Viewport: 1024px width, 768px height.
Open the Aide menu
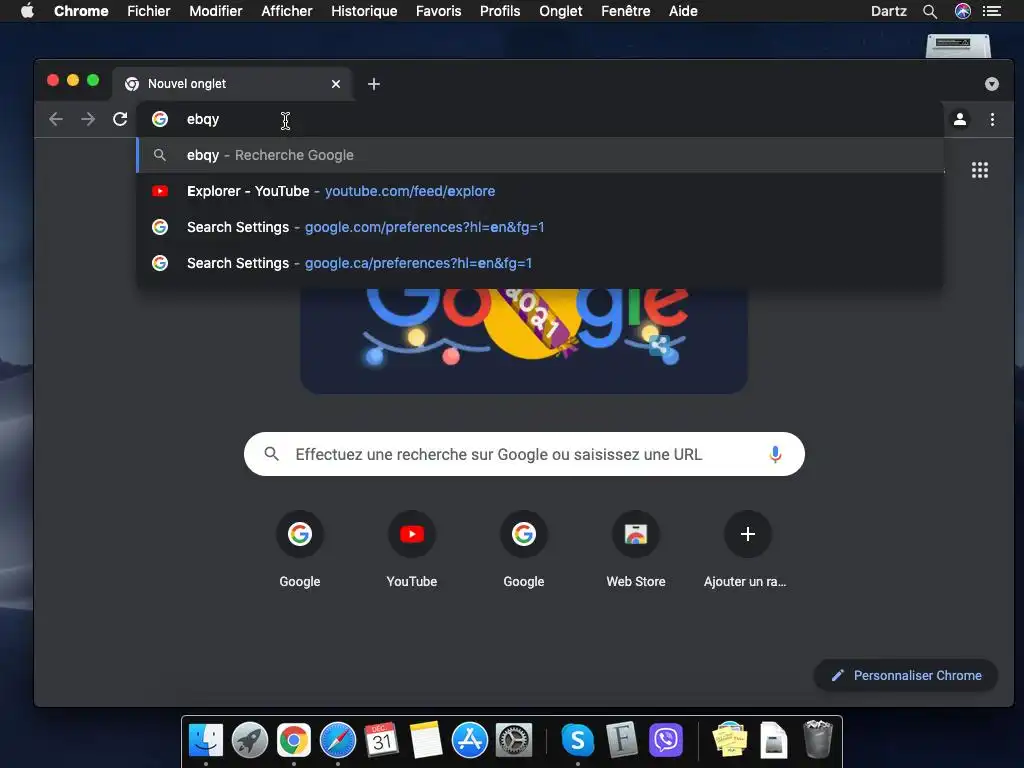point(683,10)
